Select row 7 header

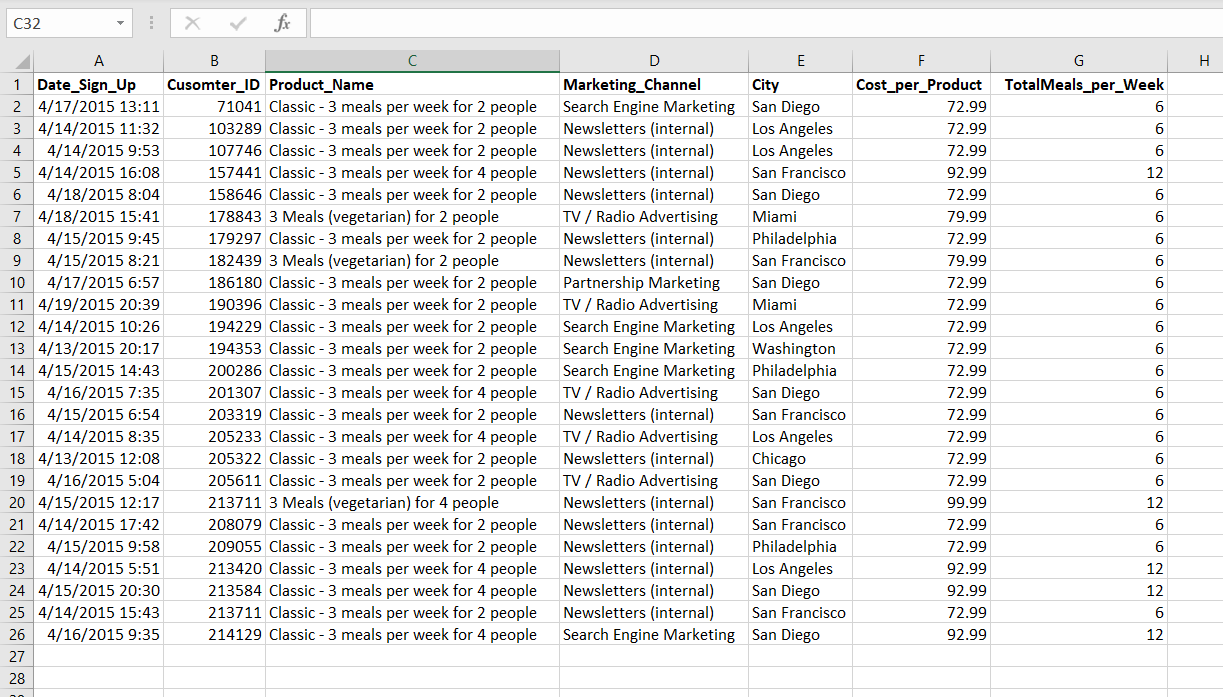click(17, 217)
